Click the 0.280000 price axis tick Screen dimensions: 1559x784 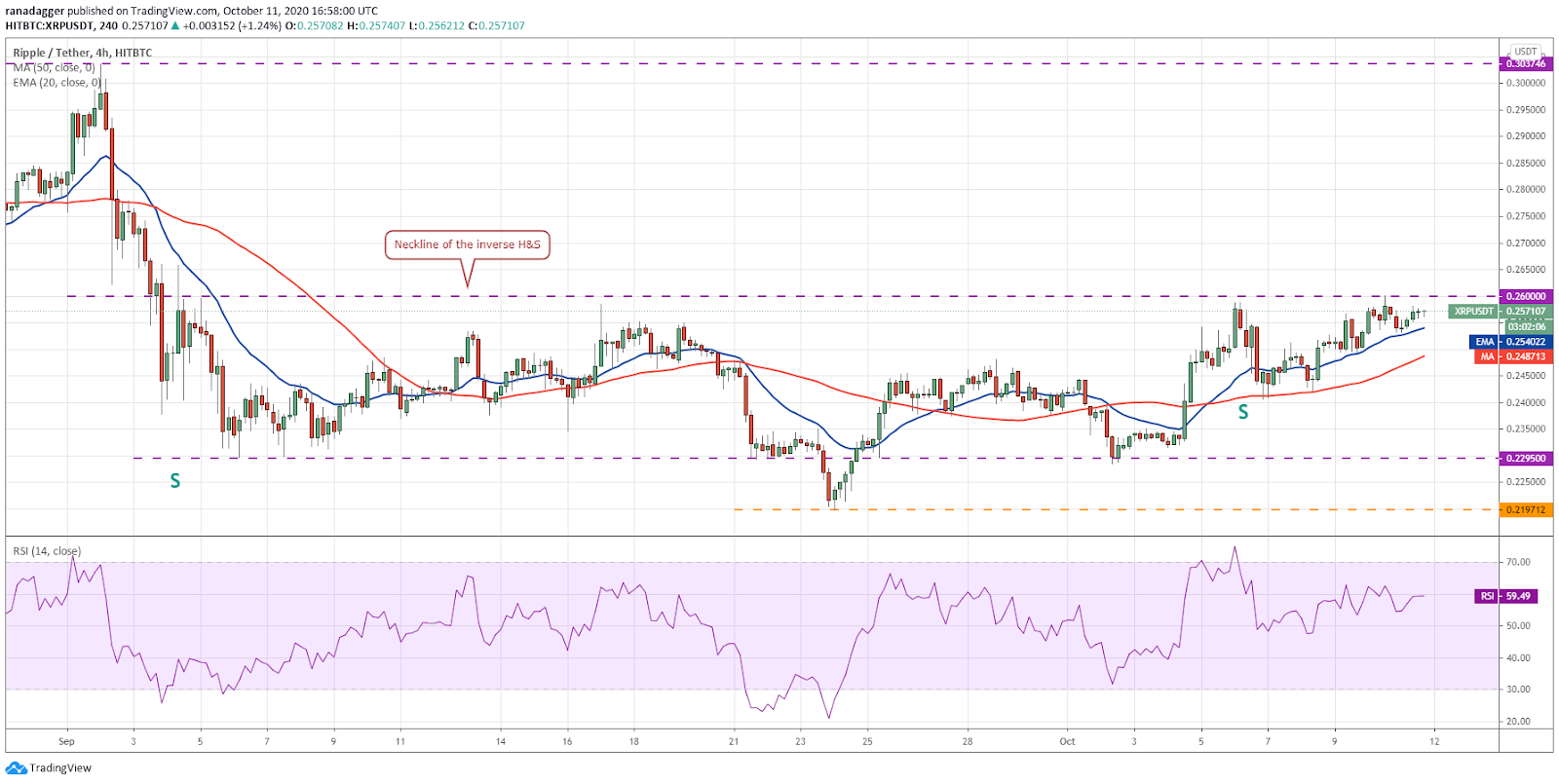click(x=1526, y=190)
